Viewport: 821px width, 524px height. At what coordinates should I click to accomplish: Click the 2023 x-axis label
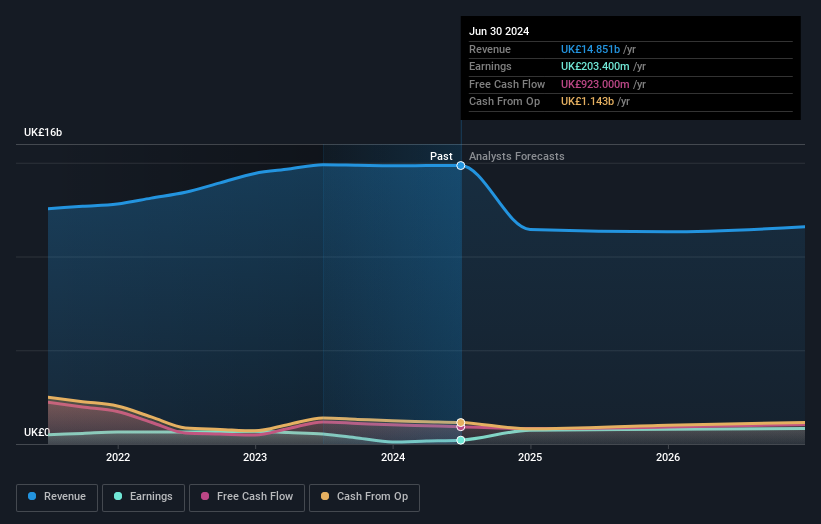255,457
